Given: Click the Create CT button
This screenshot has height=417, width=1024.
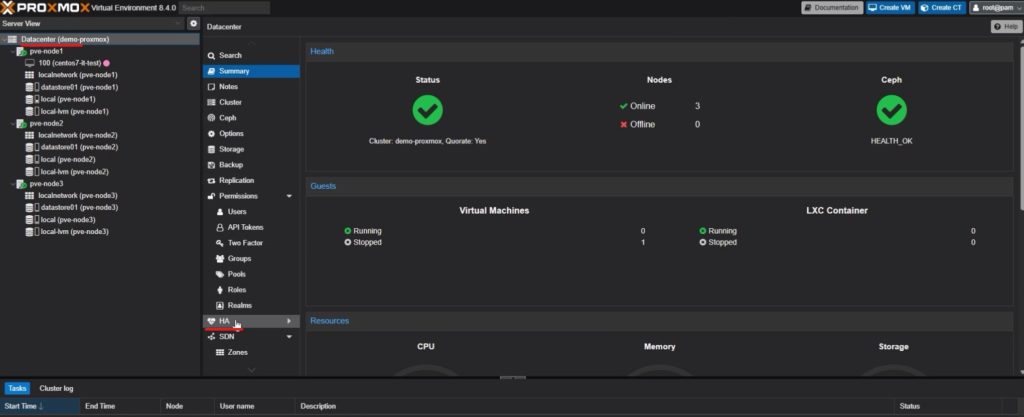Looking at the screenshot, I should 941,8.
